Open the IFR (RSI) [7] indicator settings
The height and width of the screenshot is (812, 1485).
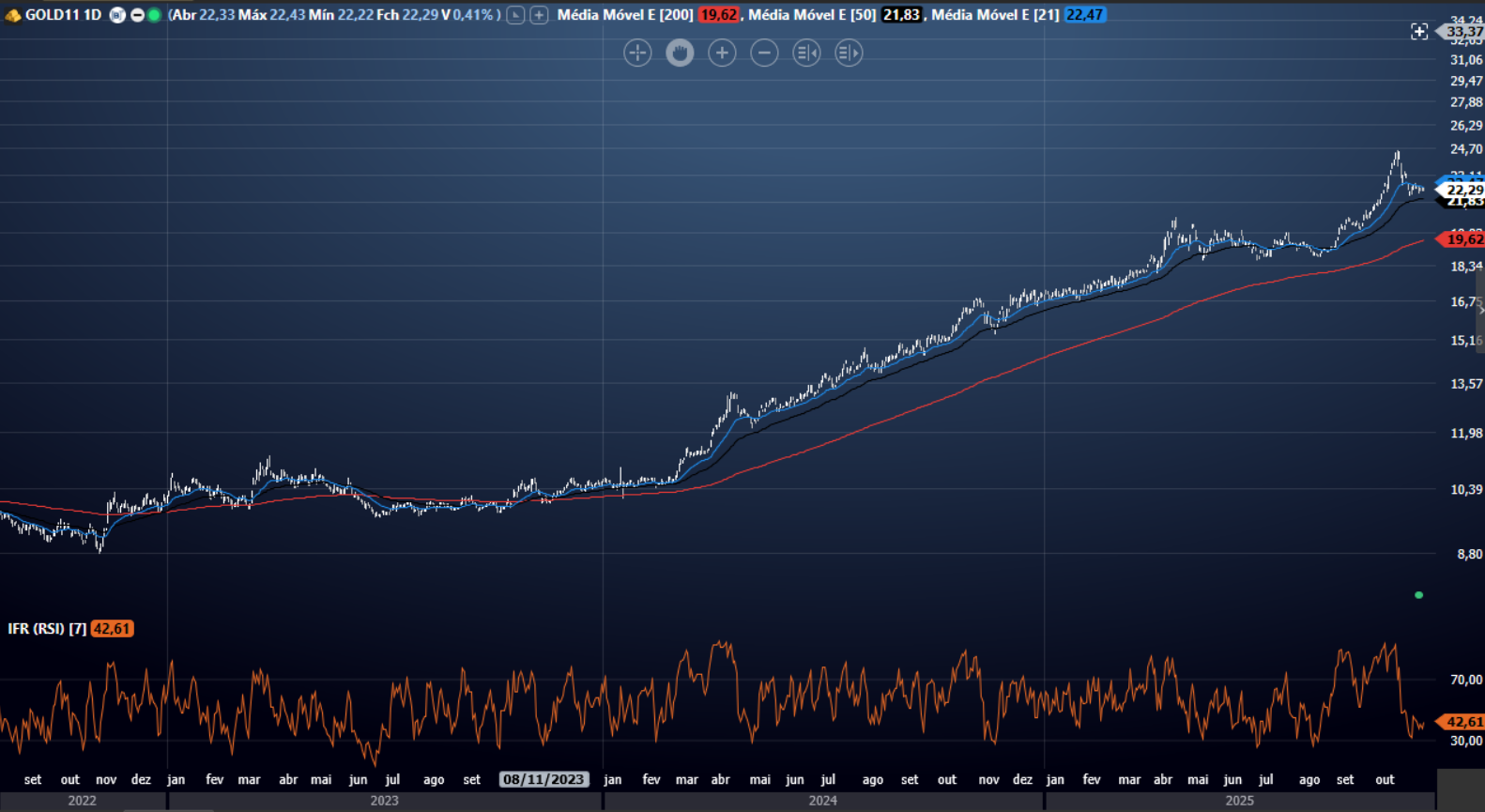47,629
